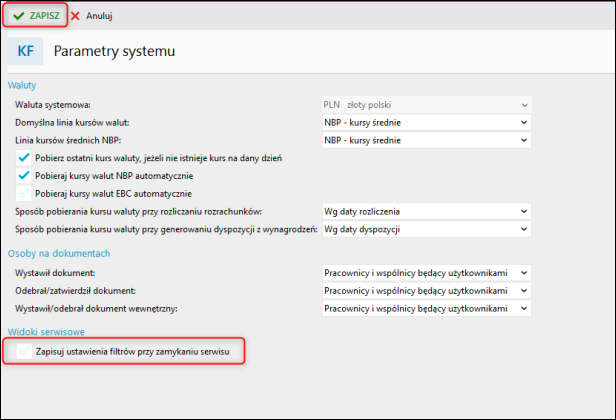Click the 'Waluty' section header
Screen dimensions: 616x420
point(22,85)
